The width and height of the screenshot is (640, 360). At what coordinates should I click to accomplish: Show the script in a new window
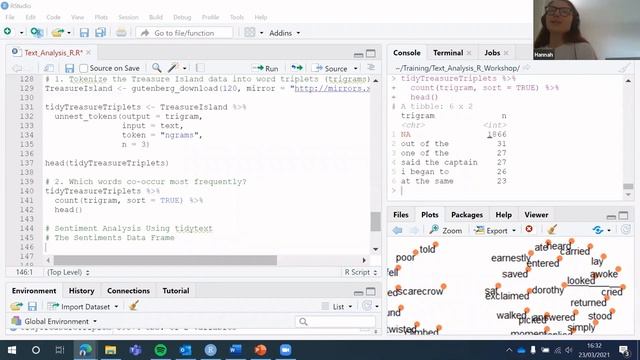tap(49, 68)
